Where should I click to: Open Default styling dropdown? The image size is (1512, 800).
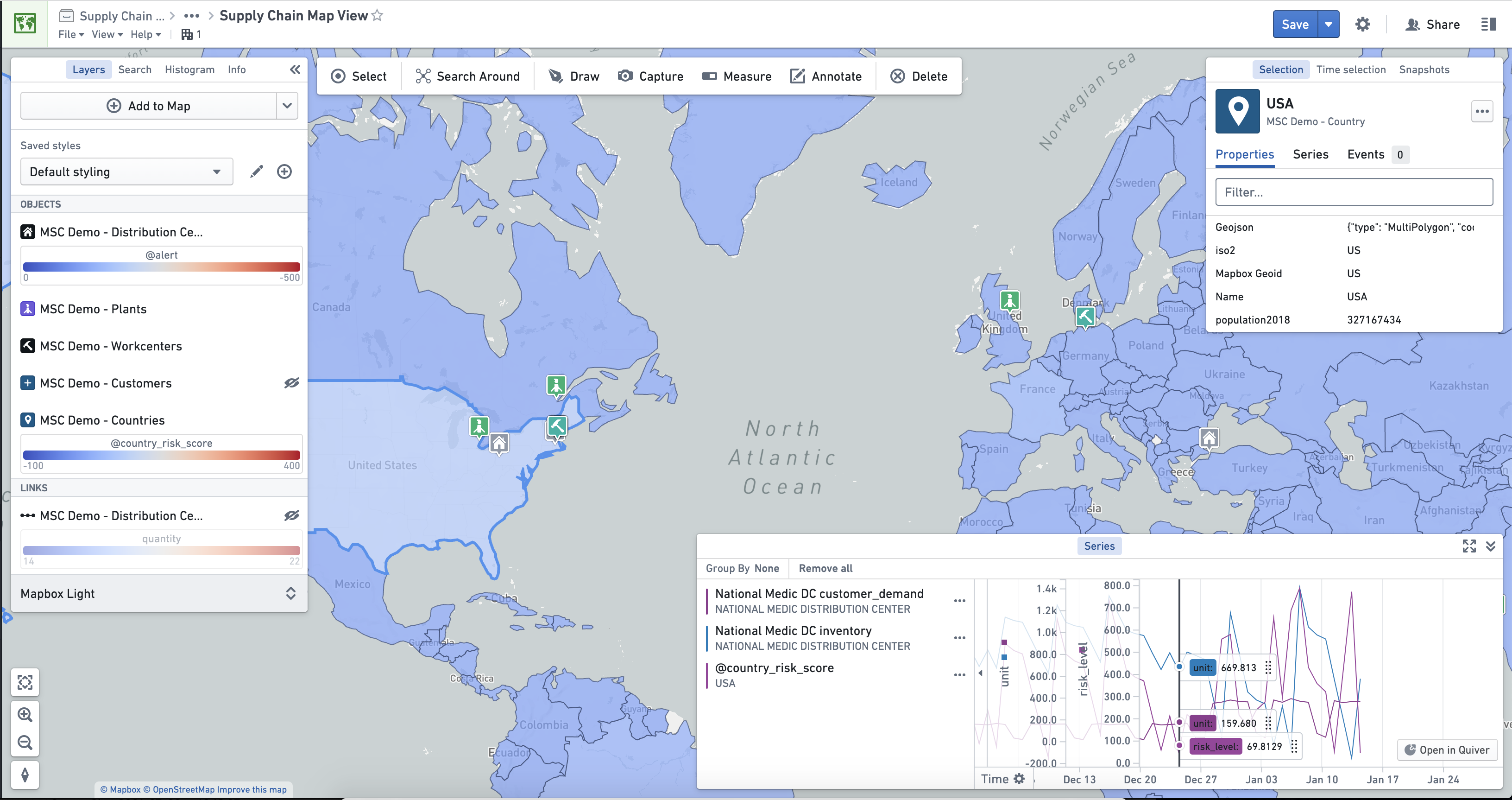pos(126,171)
